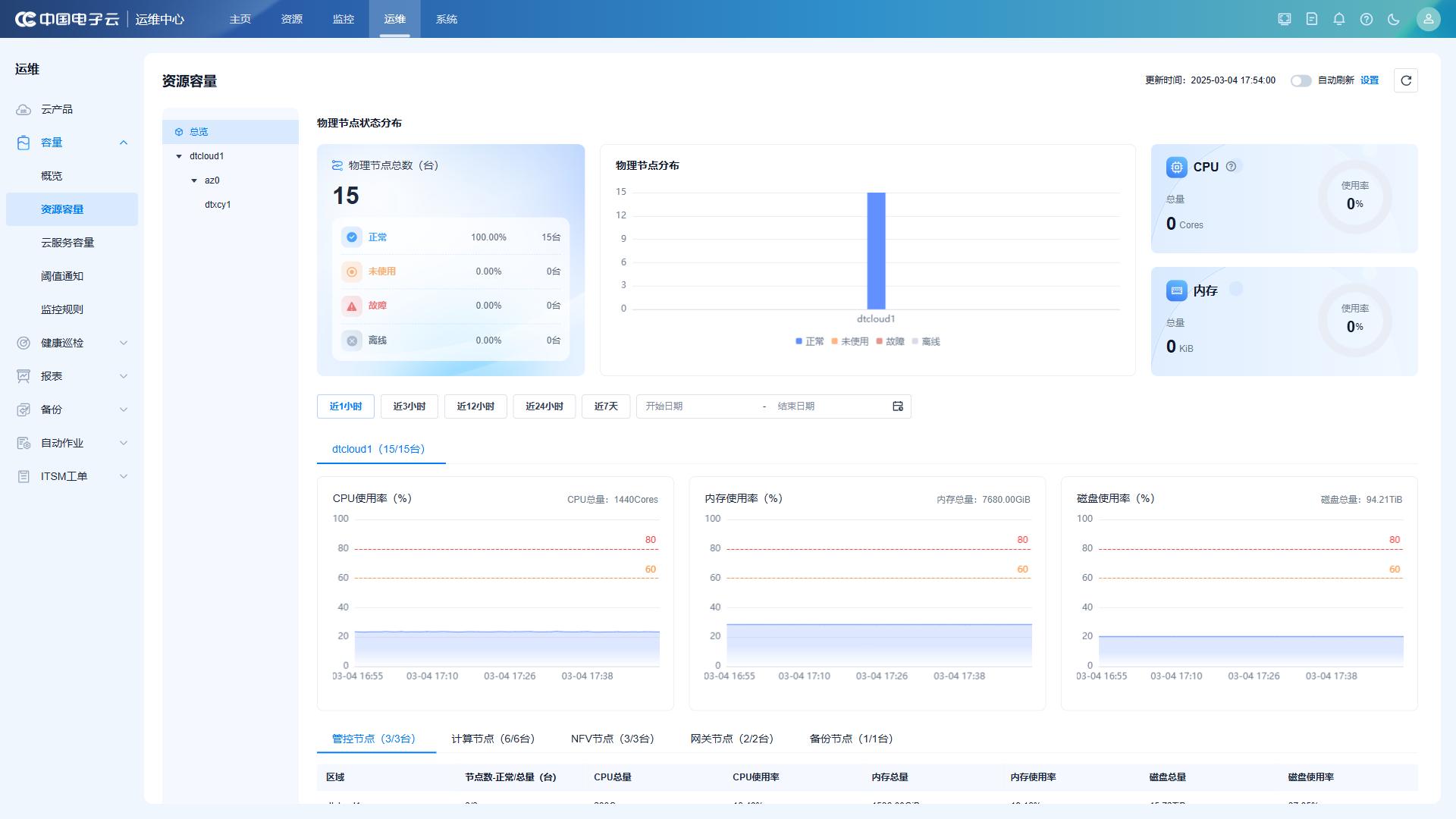Screen dimensions: 1456x819
Task: Click the 物理节点总数 icon
Action: [337, 165]
